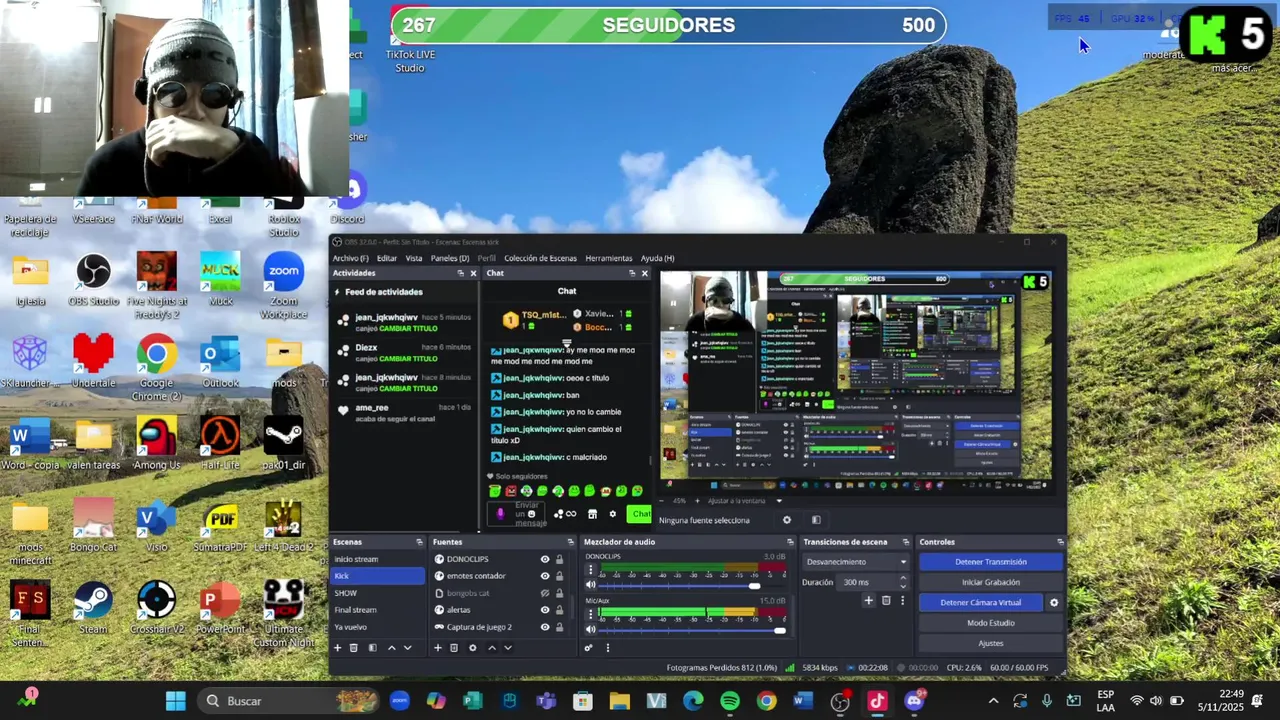Add a new source in Fuentes panel
This screenshot has width=1280, height=720.
point(437,648)
